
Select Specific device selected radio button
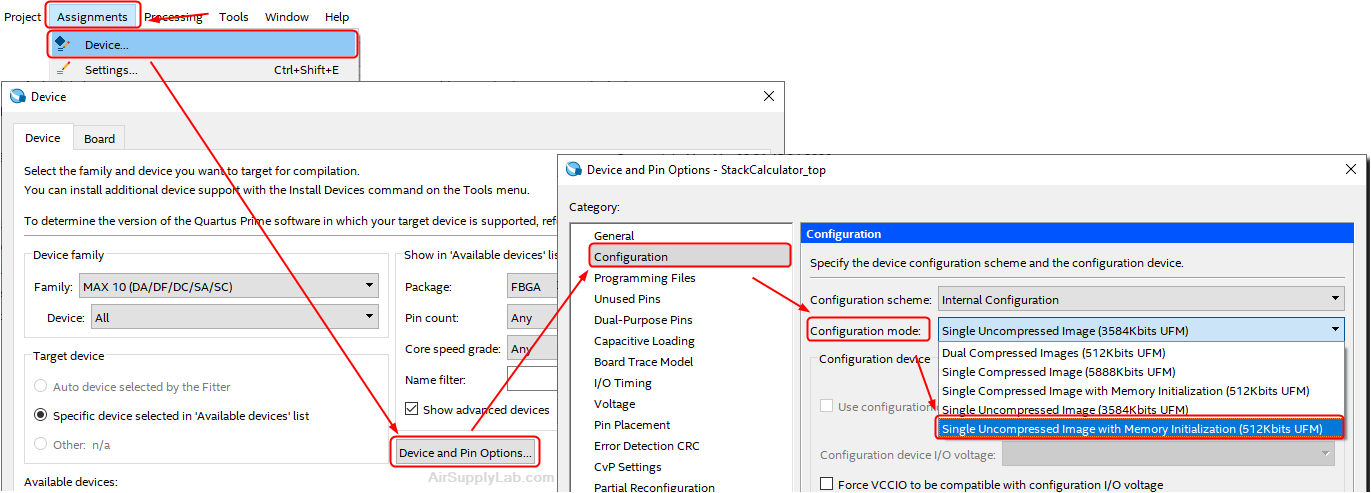(x=41, y=415)
